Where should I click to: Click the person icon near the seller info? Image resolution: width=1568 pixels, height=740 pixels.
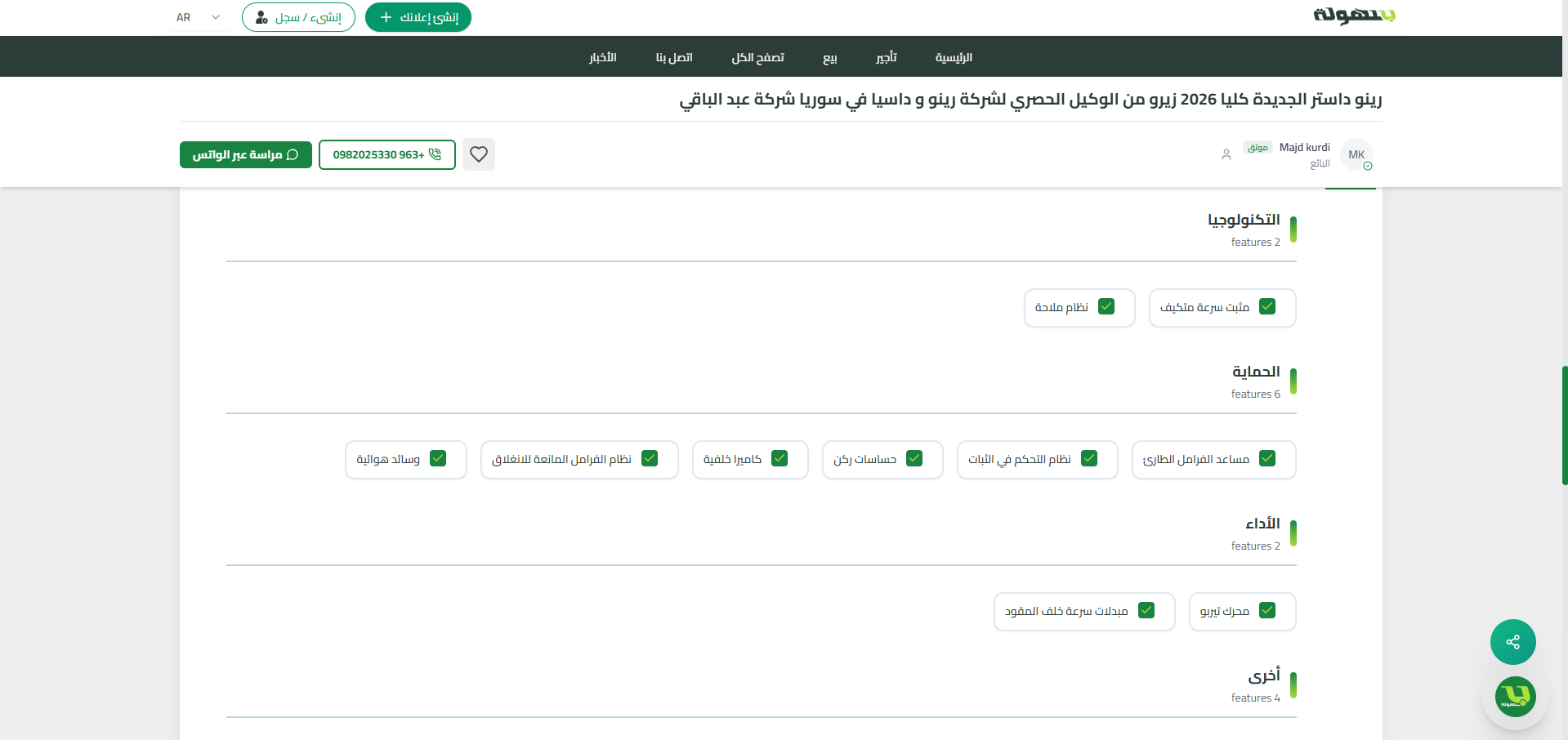click(1226, 154)
